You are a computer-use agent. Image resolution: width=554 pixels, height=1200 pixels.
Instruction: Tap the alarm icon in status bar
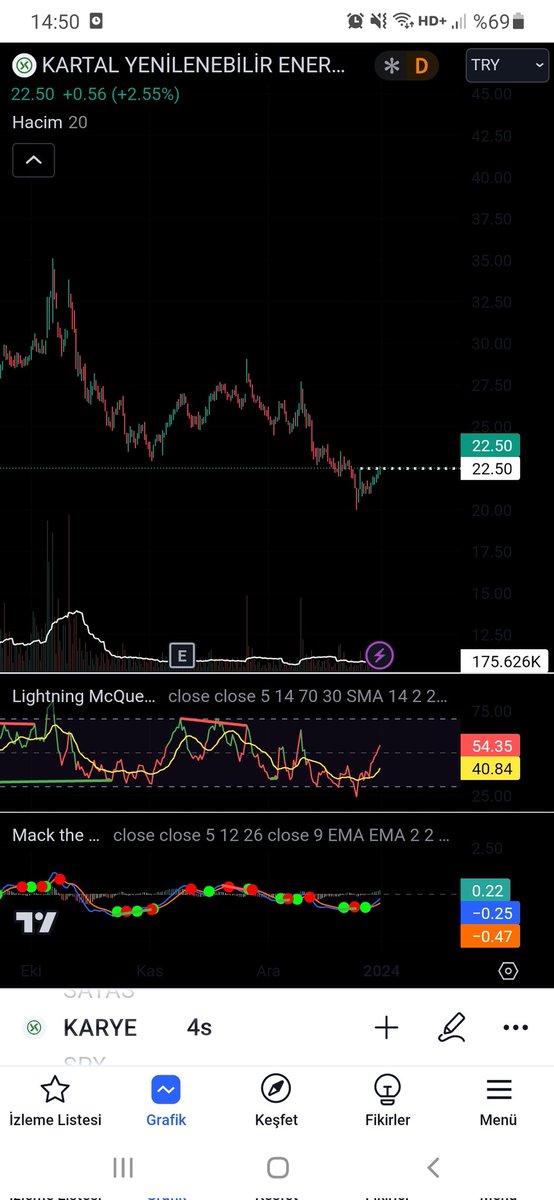[356, 21]
